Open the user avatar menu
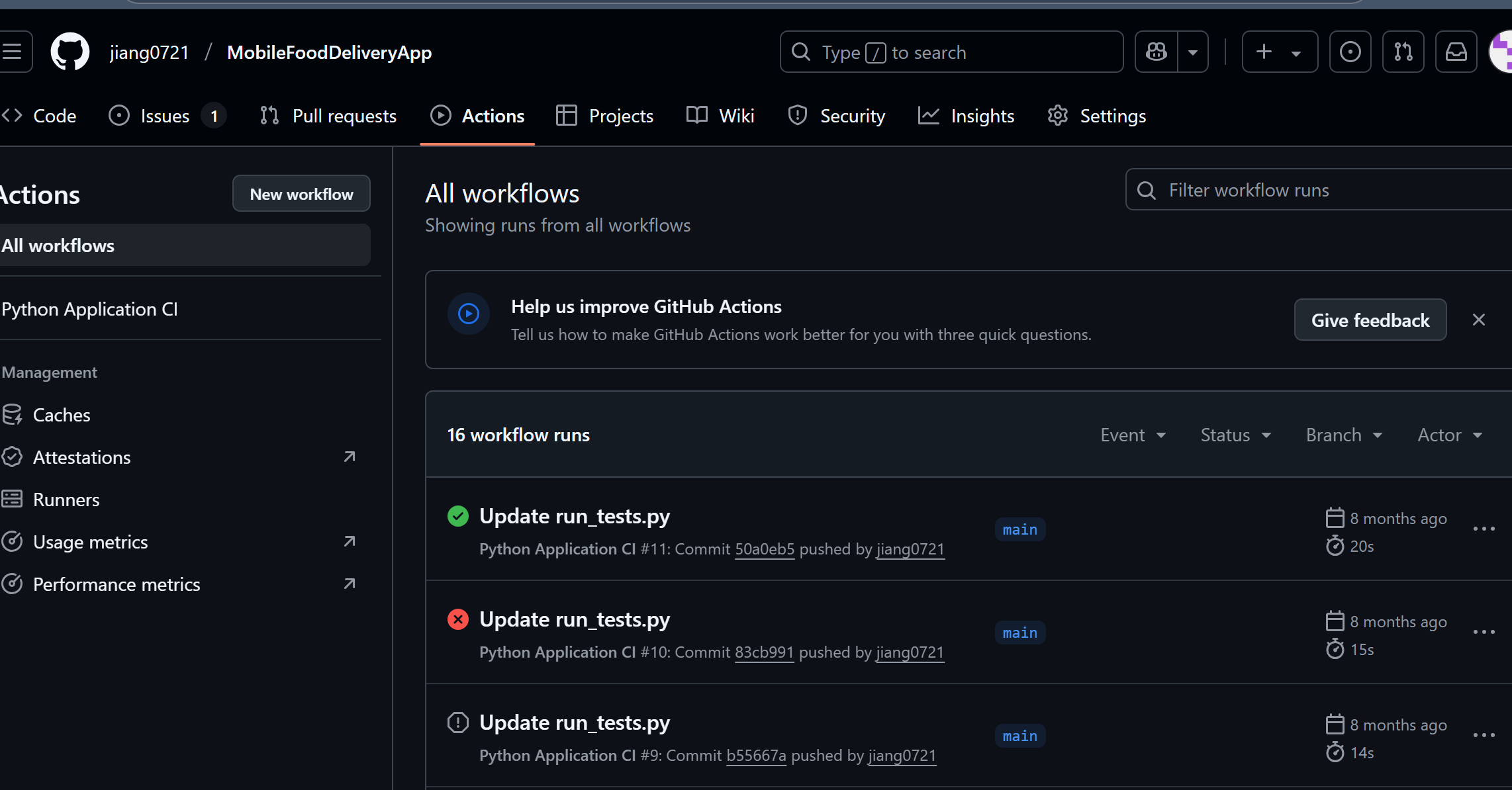 (1501, 52)
